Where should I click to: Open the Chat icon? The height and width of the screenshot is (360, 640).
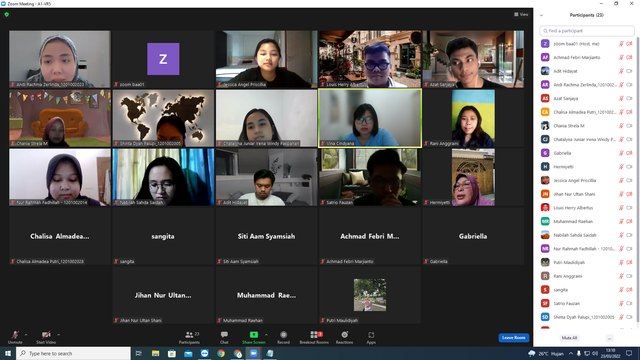pyautogui.click(x=224, y=335)
